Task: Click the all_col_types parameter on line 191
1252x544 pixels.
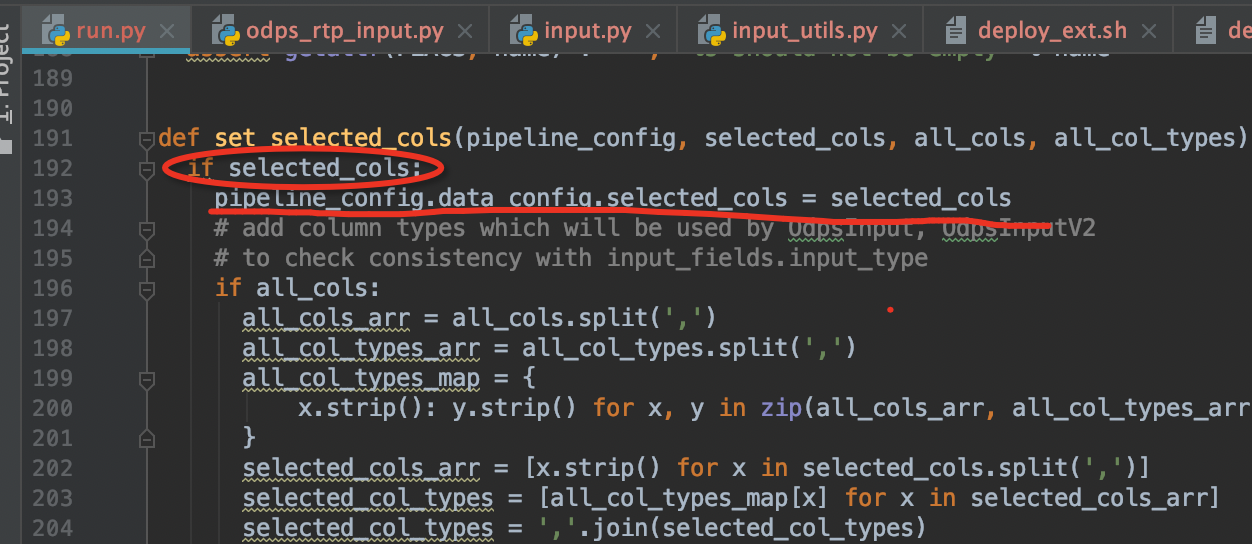Action: [1144, 138]
